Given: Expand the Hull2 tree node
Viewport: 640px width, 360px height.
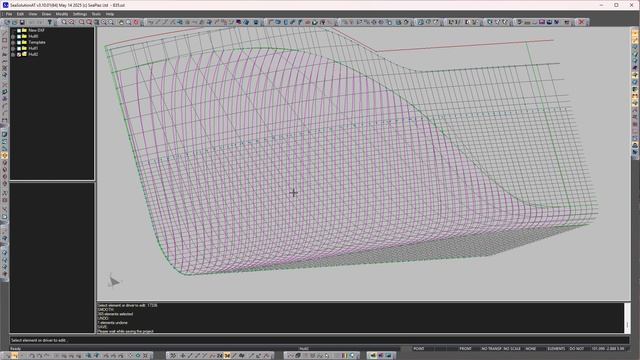Looking at the screenshot, I should [x=13, y=54].
